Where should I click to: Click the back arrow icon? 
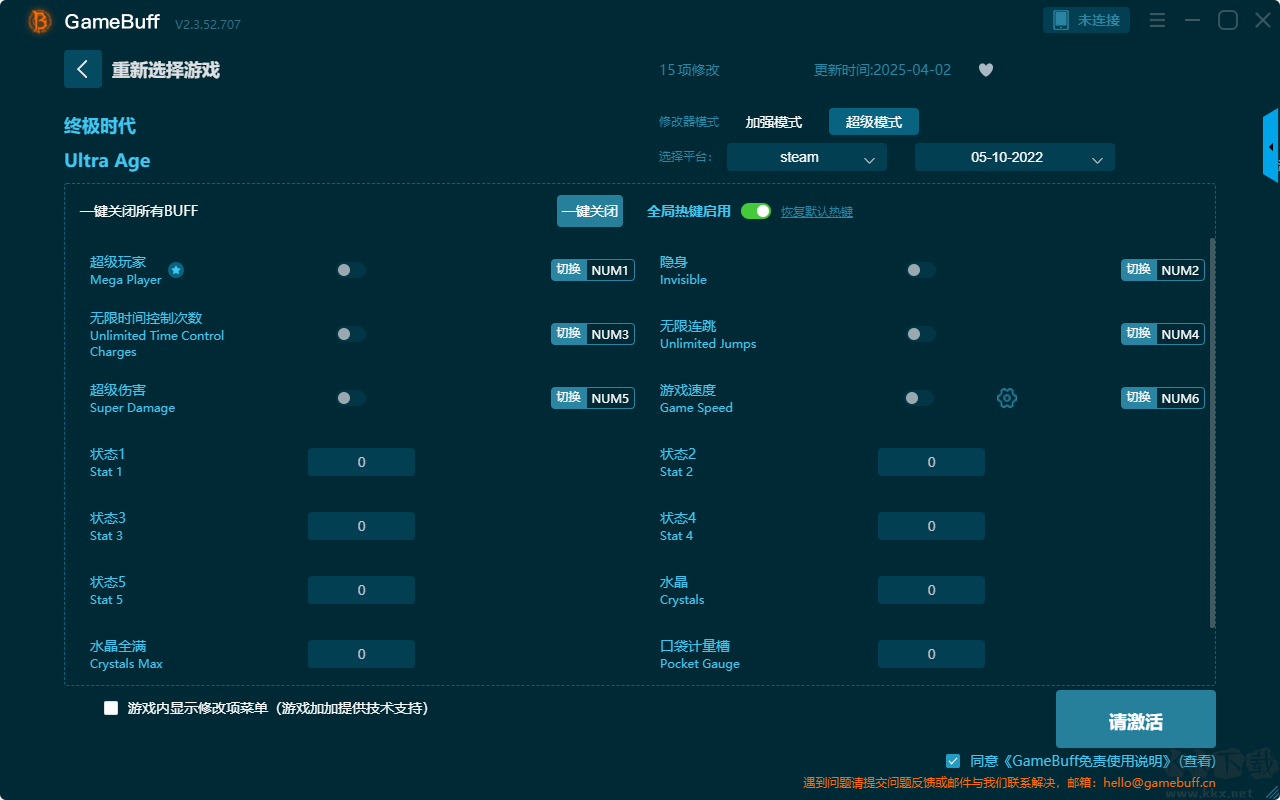pos(83,69)
